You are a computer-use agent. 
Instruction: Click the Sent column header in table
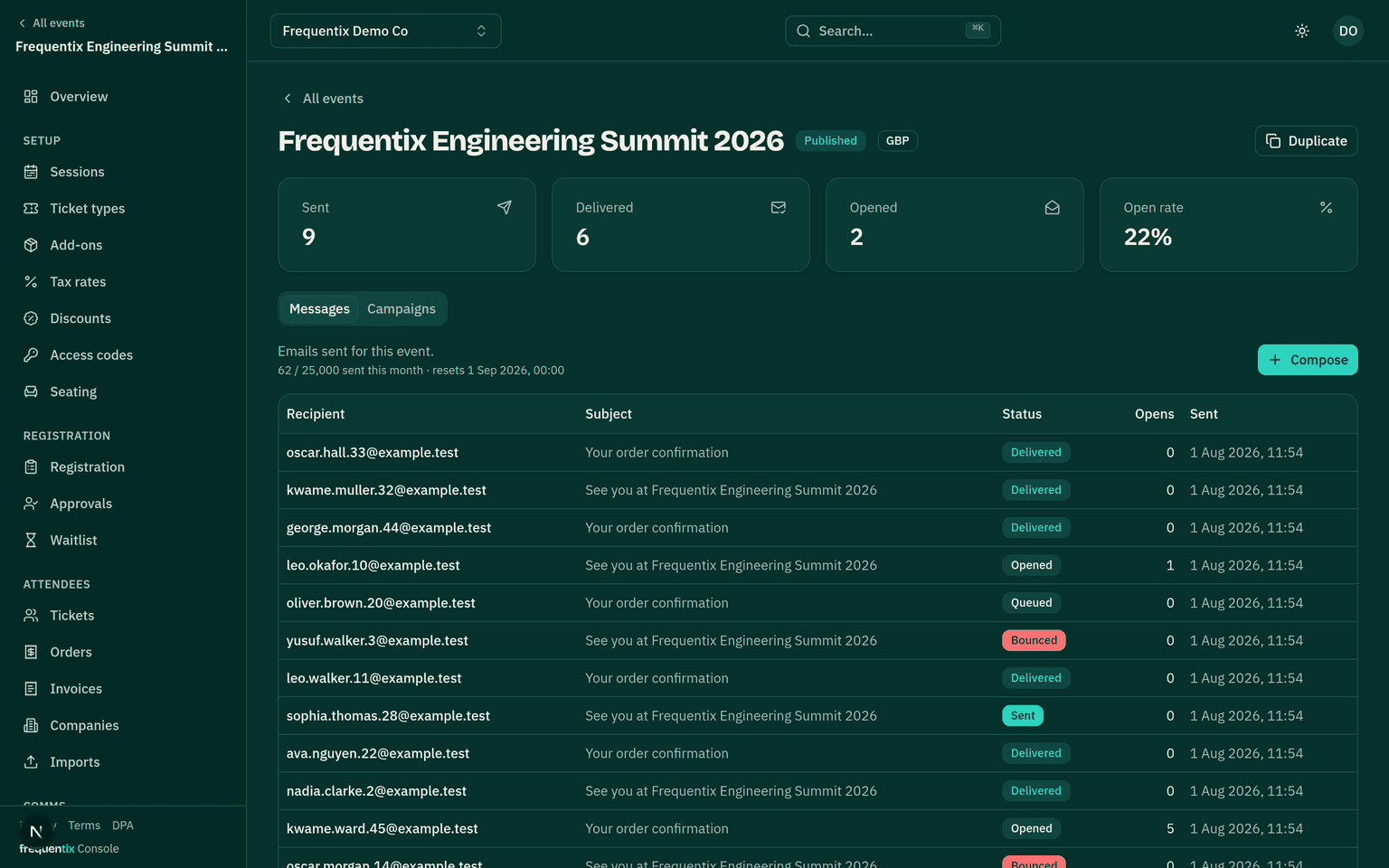(x=1204, y=414)
